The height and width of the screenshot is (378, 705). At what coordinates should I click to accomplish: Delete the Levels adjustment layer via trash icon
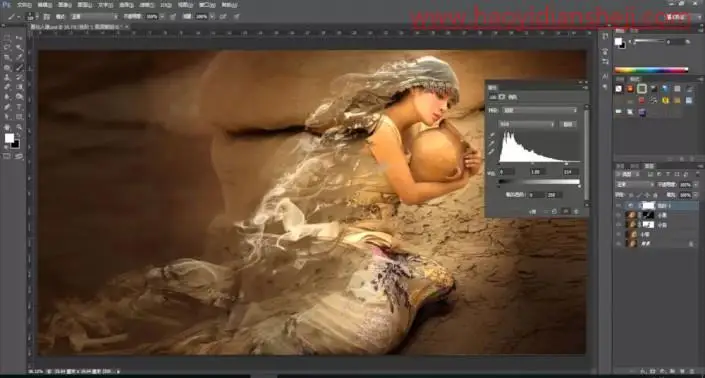[576, 211]
